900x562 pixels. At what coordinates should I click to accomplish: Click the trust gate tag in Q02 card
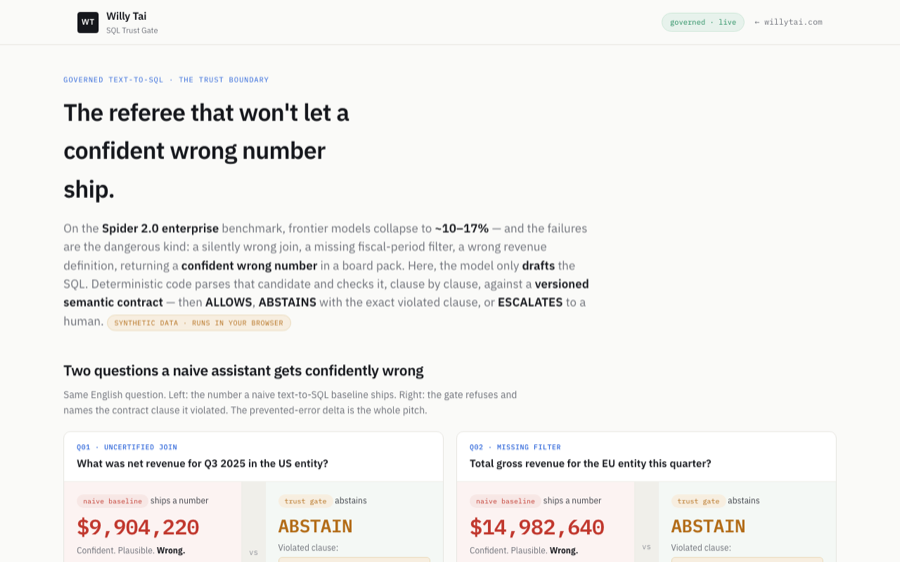(x=698, y=501)
